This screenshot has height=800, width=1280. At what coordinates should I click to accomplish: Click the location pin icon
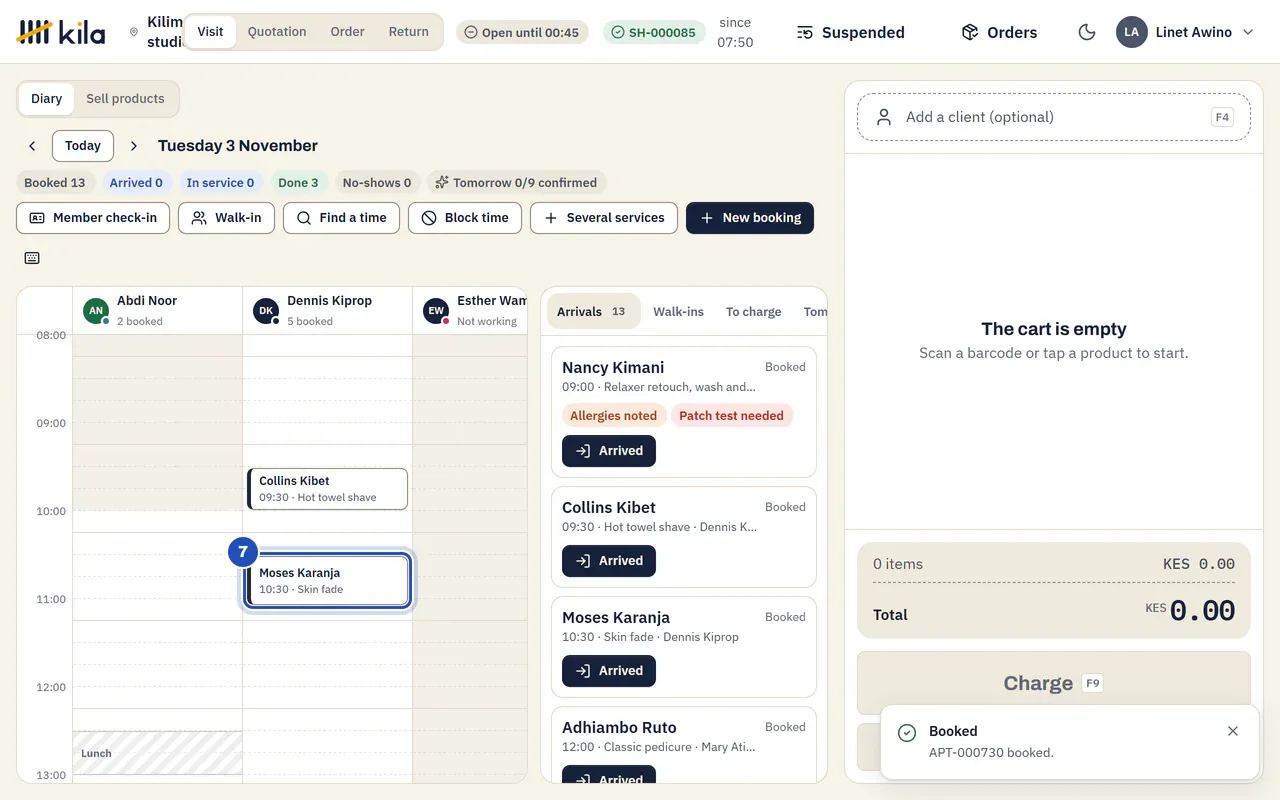coord(134,32)
